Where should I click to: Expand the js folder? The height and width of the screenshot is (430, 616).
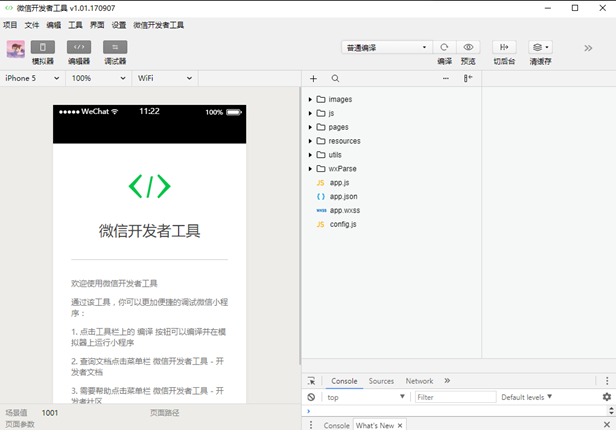pos(310,113)
